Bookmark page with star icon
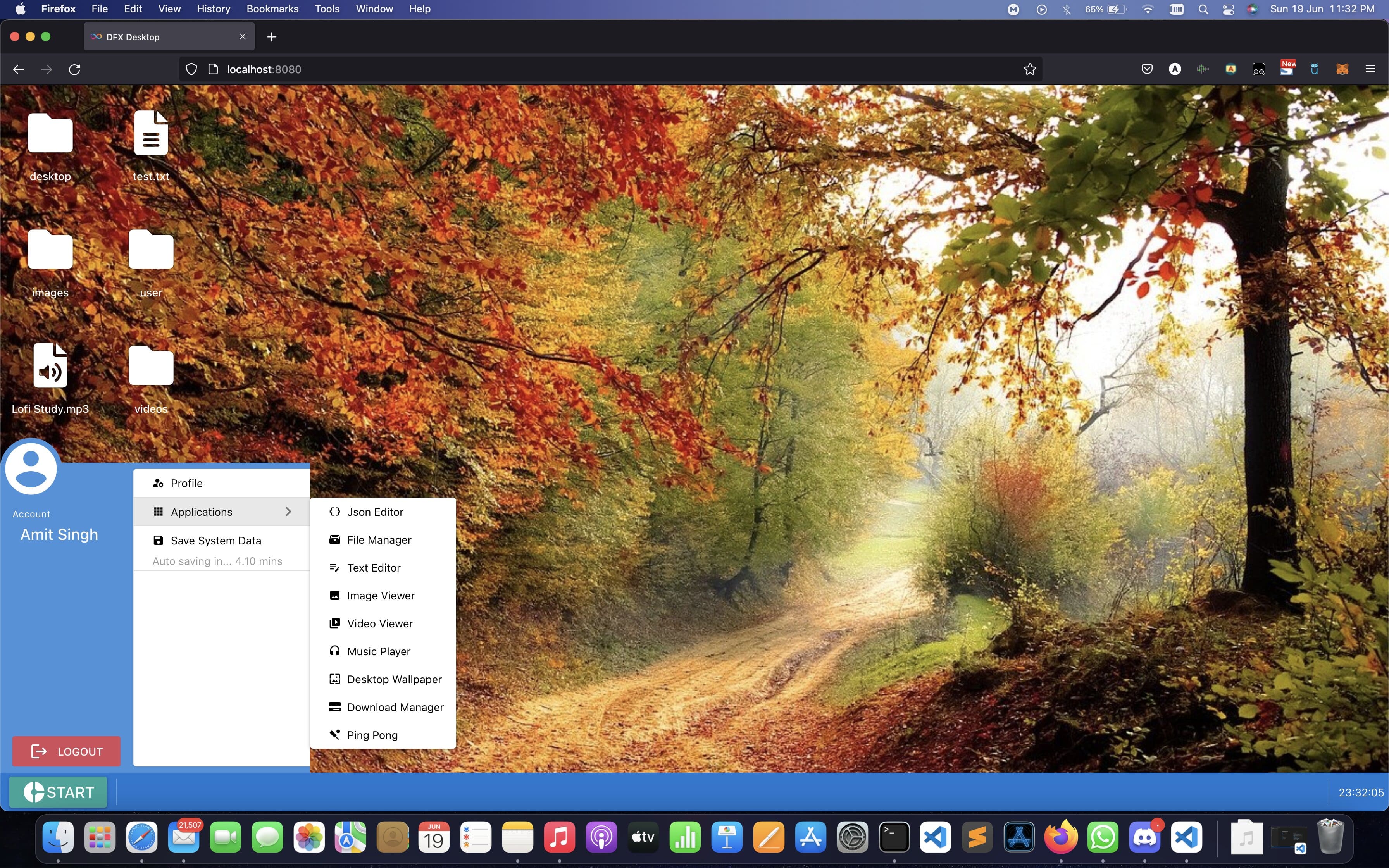Screen dimensions: 1389x868 coord(1030,69)
